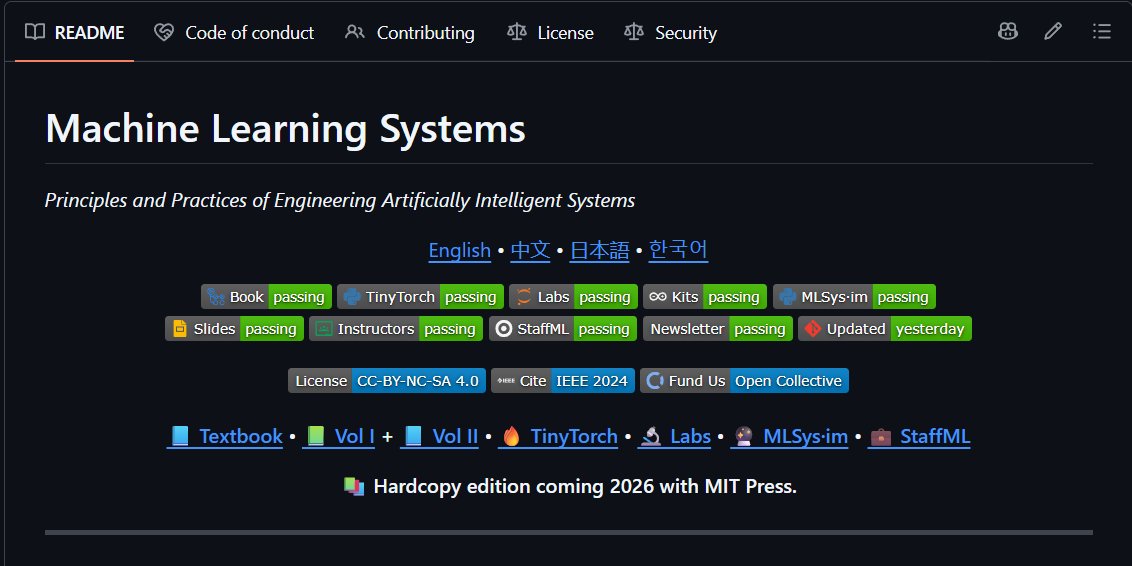Open the outline list icon
Viewport: 1132px width, 566px height.
[x=1101, y=31]
